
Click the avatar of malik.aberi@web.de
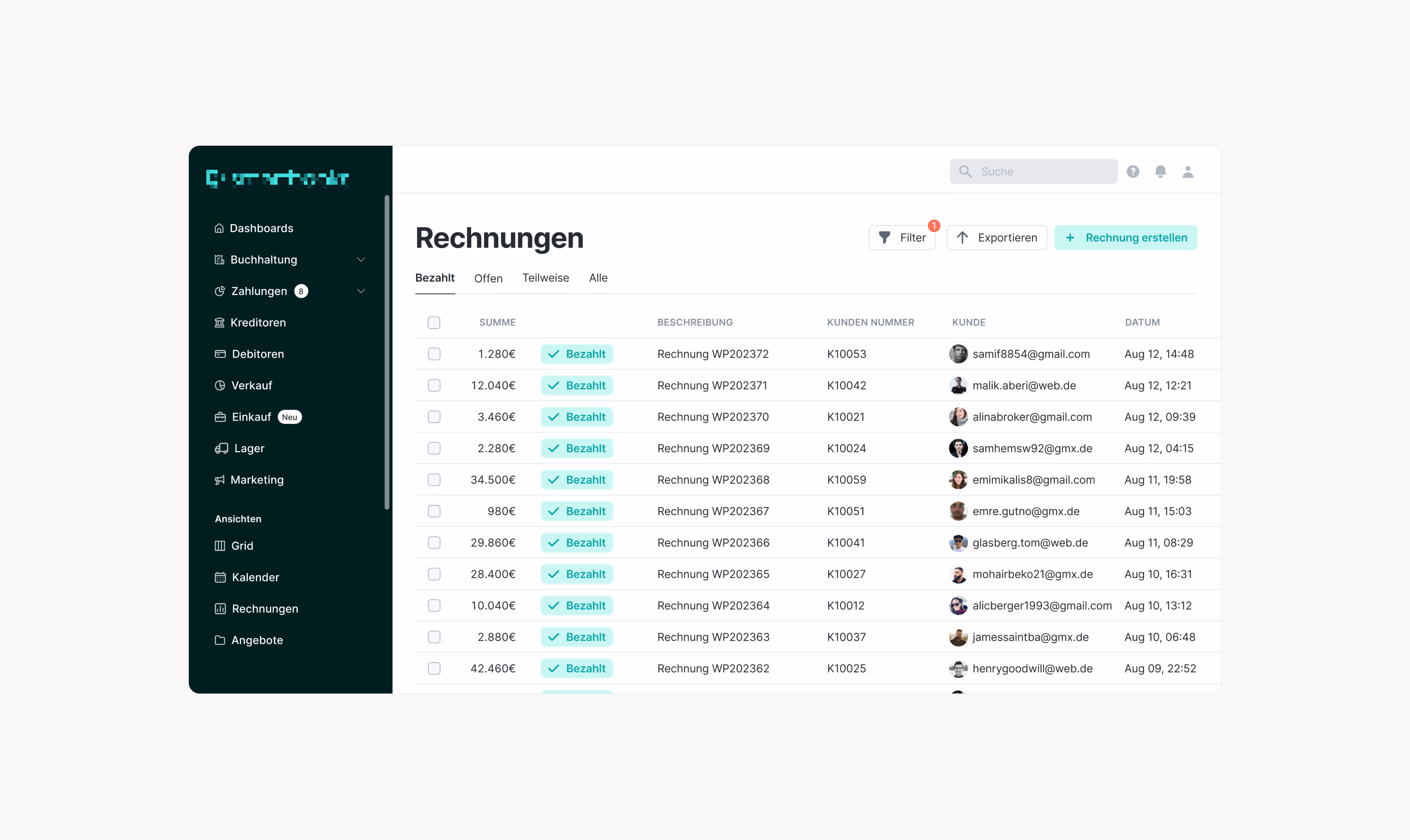[958, 386]
